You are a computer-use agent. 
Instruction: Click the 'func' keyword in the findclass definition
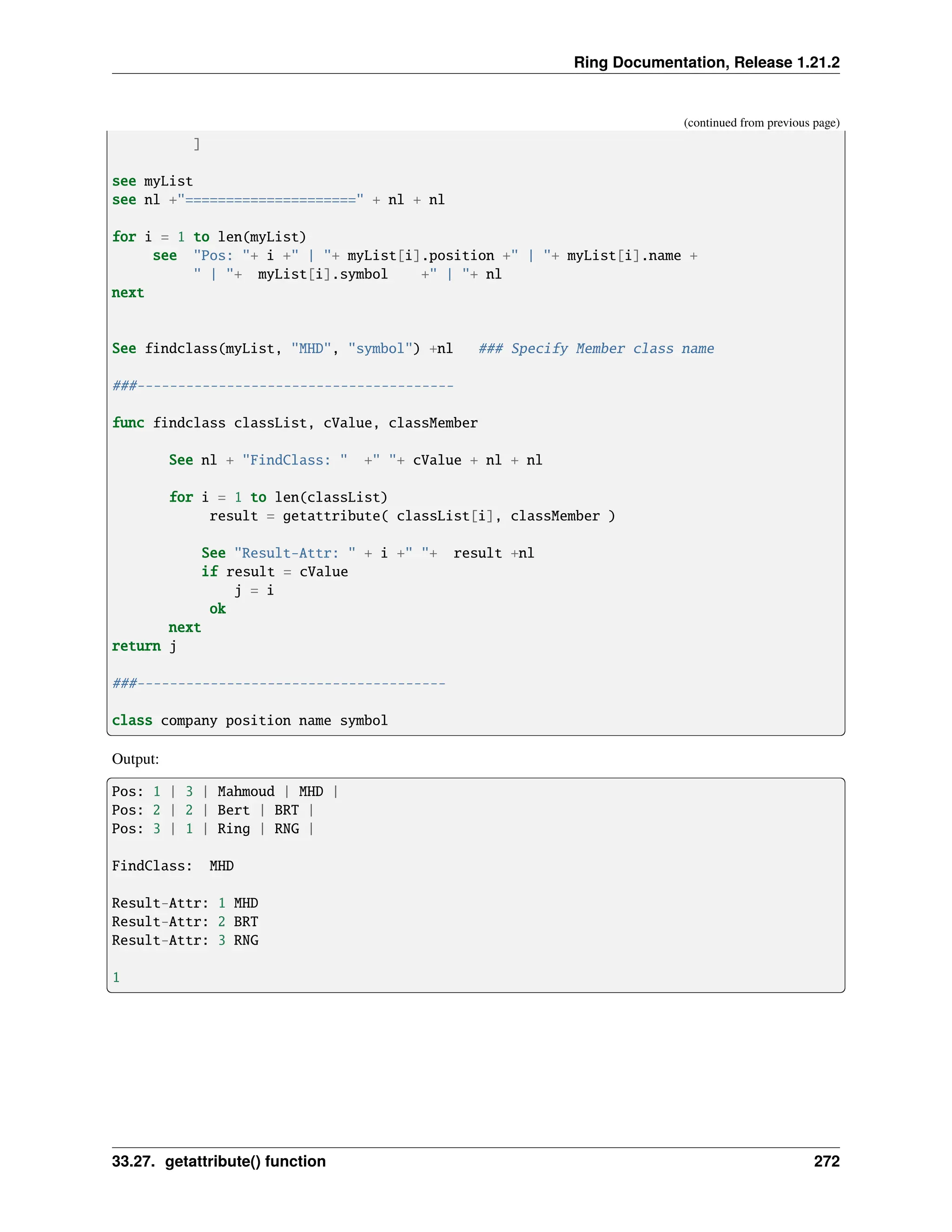pos(128,423)
